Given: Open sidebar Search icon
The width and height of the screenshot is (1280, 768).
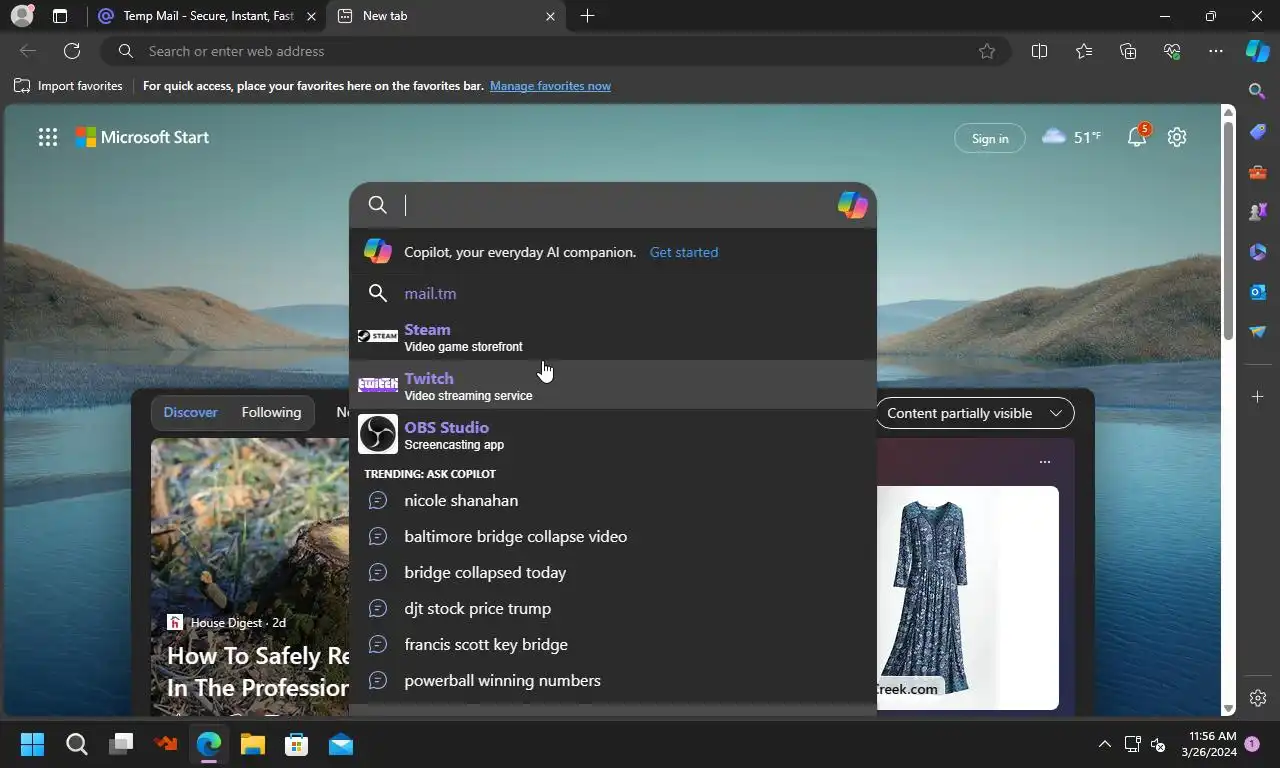Looking at the screenshot, I should (x=1258, y=92).
